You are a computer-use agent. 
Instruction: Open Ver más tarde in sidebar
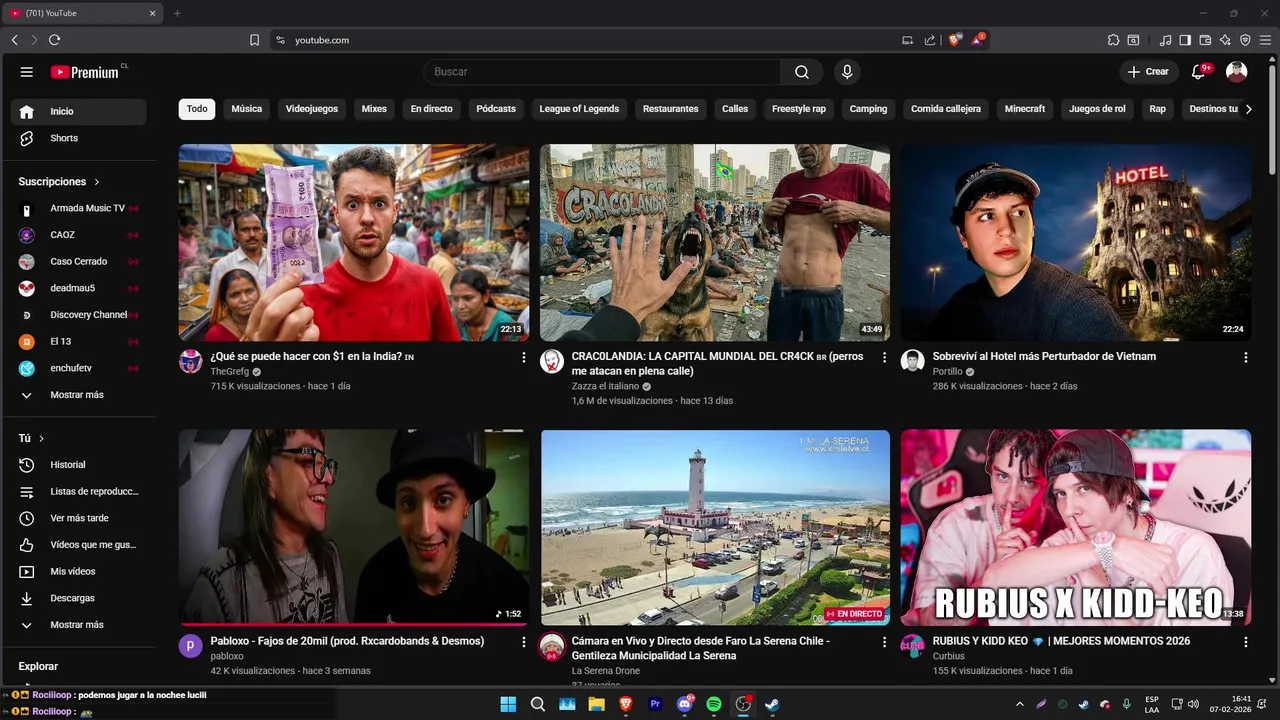(x=78, y=518)
